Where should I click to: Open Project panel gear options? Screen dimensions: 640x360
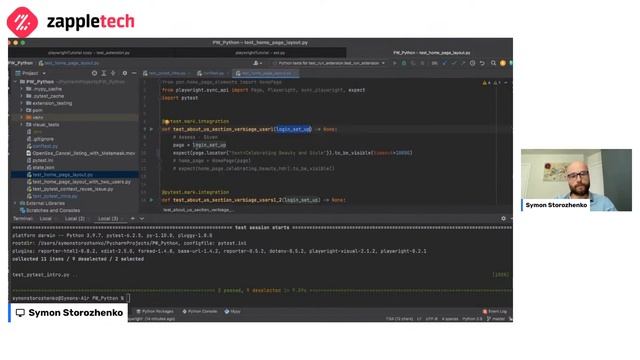124,73
